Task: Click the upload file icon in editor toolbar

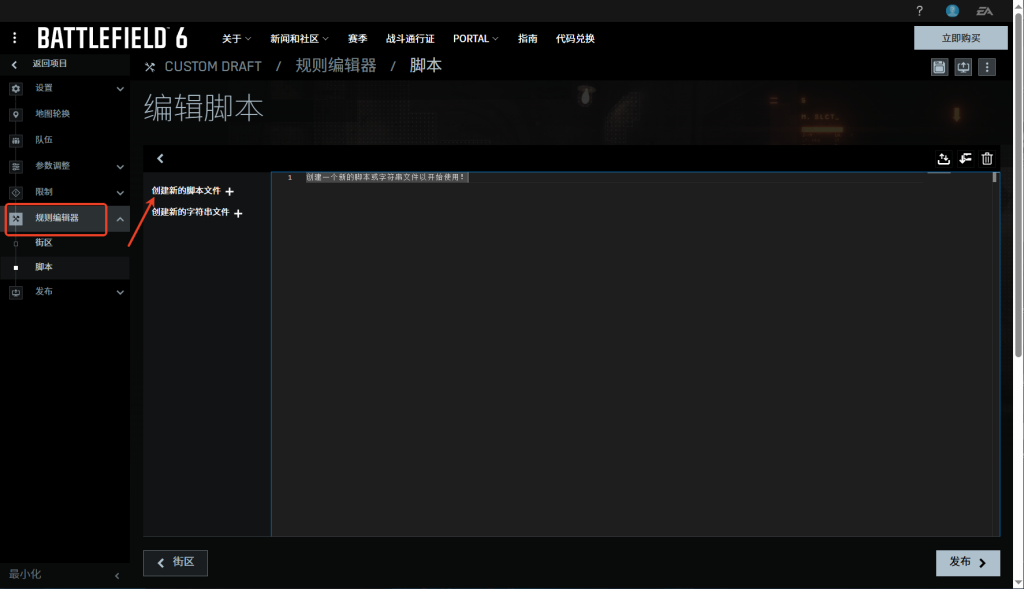Action: pyautogui.click(x=943, y=159)
